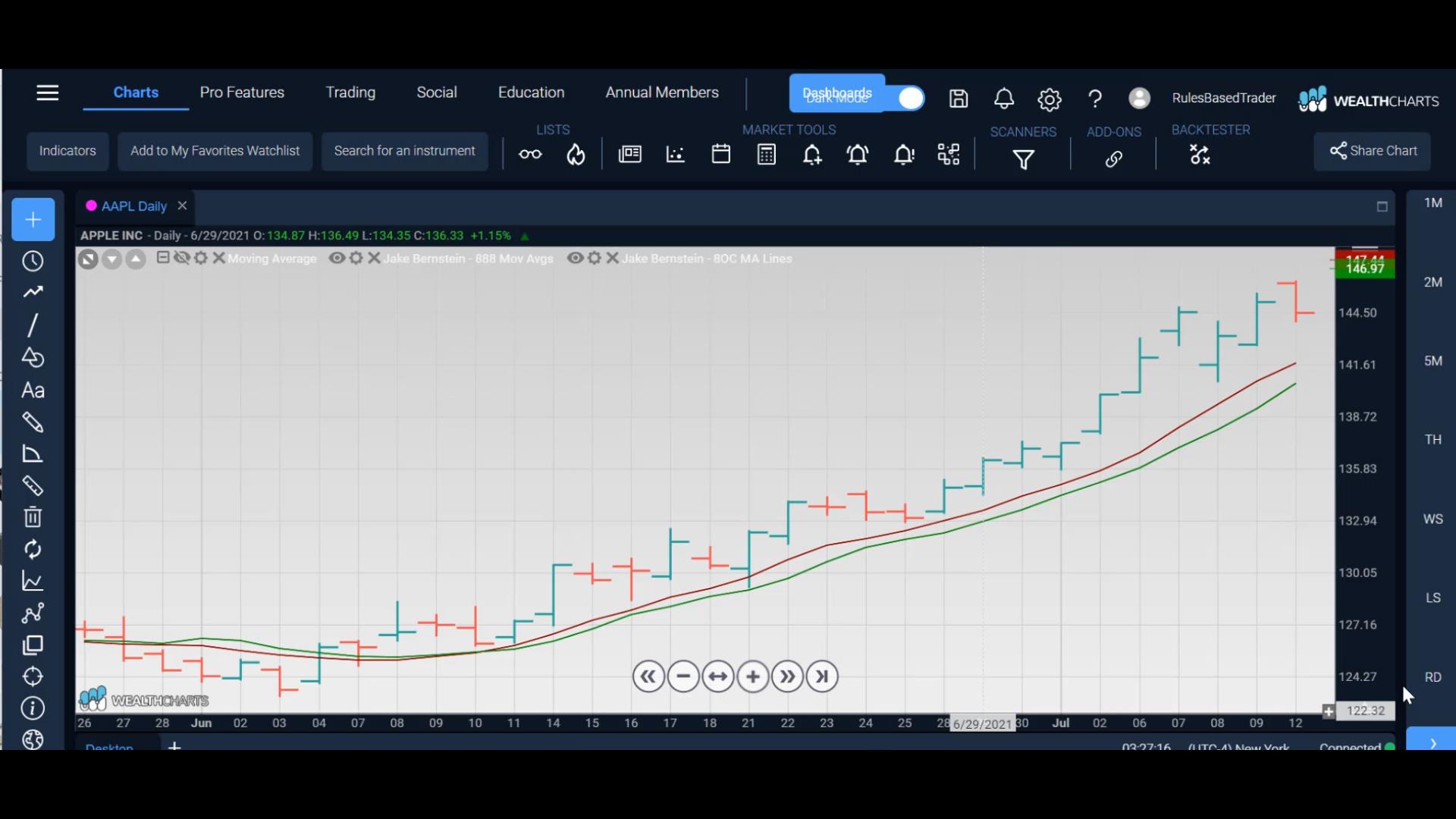The image size is (1456, 819).
Task: Remove the Moving Average indicator
Action: click(219, 258)
